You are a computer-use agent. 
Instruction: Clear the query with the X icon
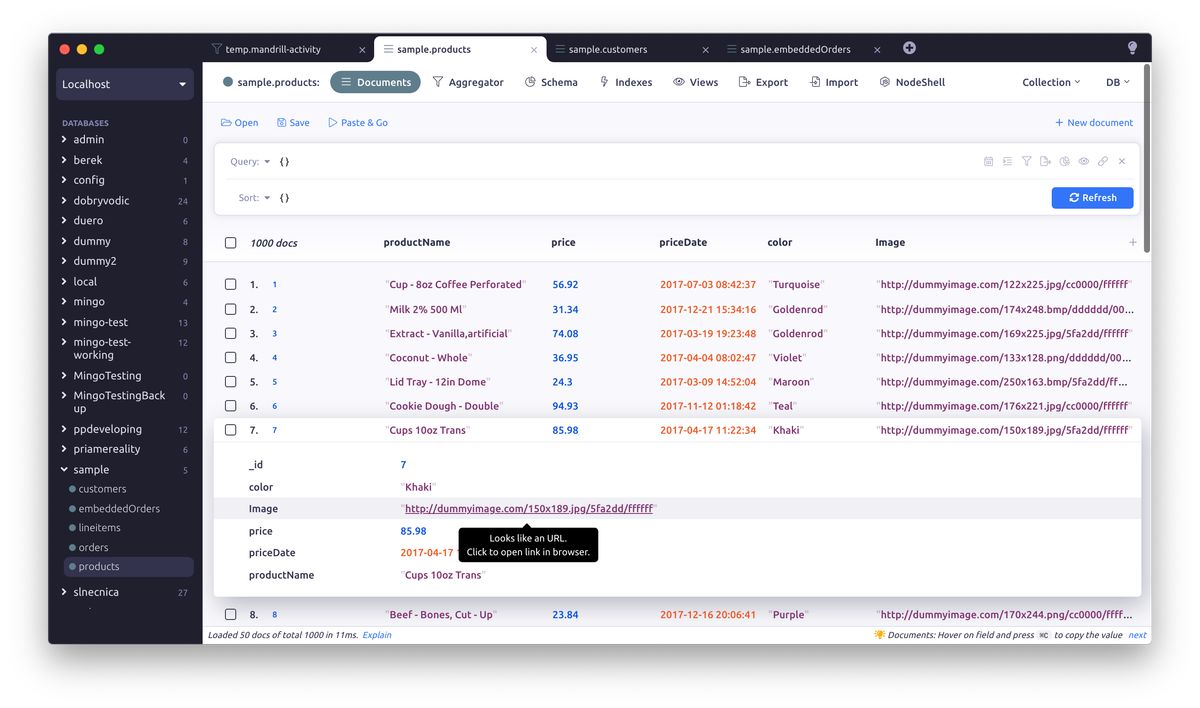pos(1122,161)
